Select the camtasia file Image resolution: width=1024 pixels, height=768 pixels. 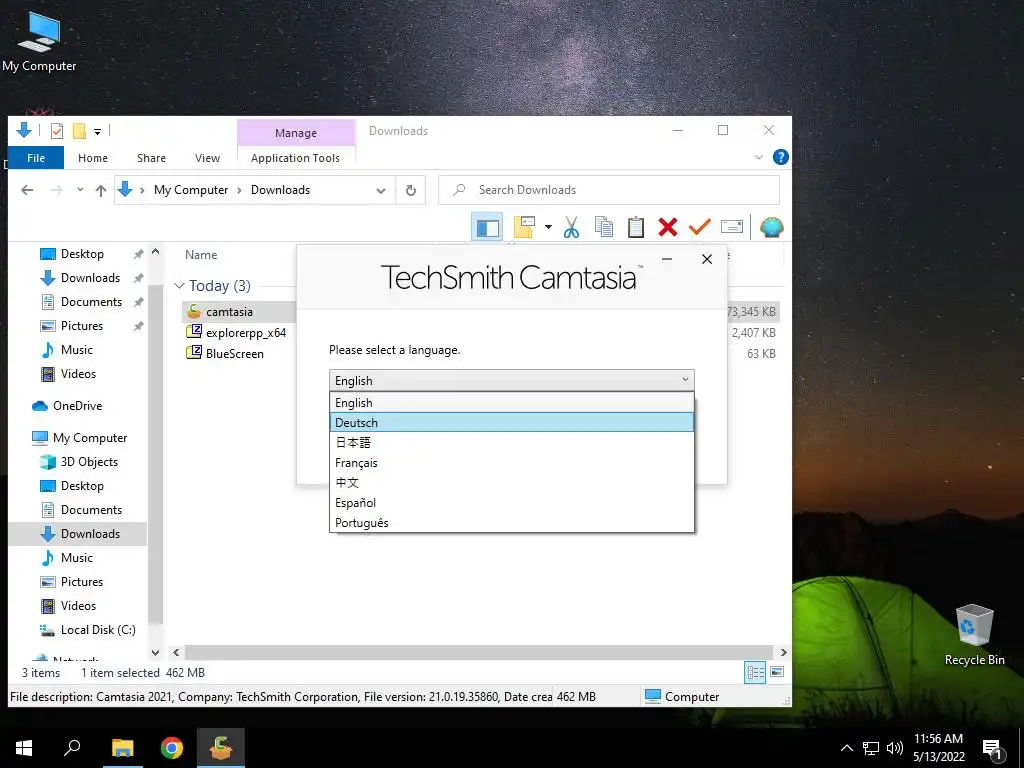229,312
